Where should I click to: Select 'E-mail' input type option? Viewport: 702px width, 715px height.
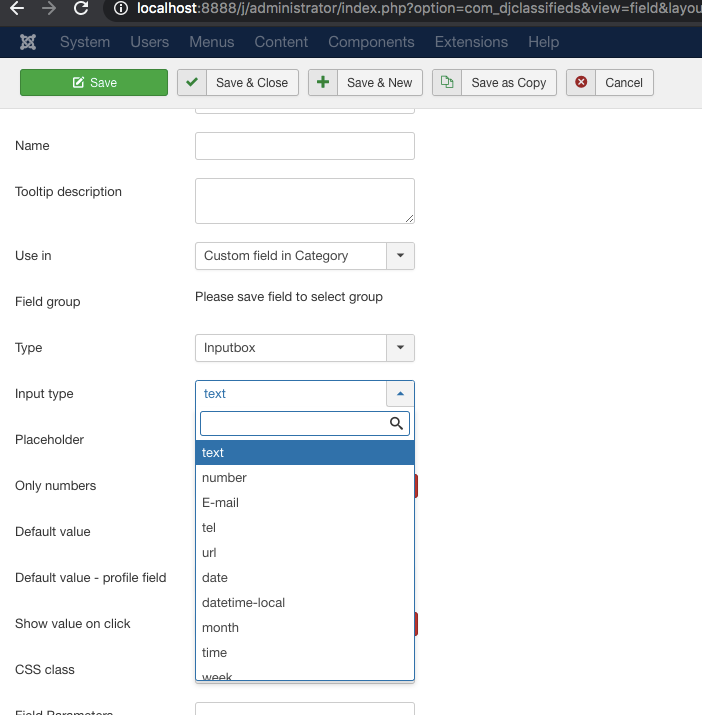(305, 503)
